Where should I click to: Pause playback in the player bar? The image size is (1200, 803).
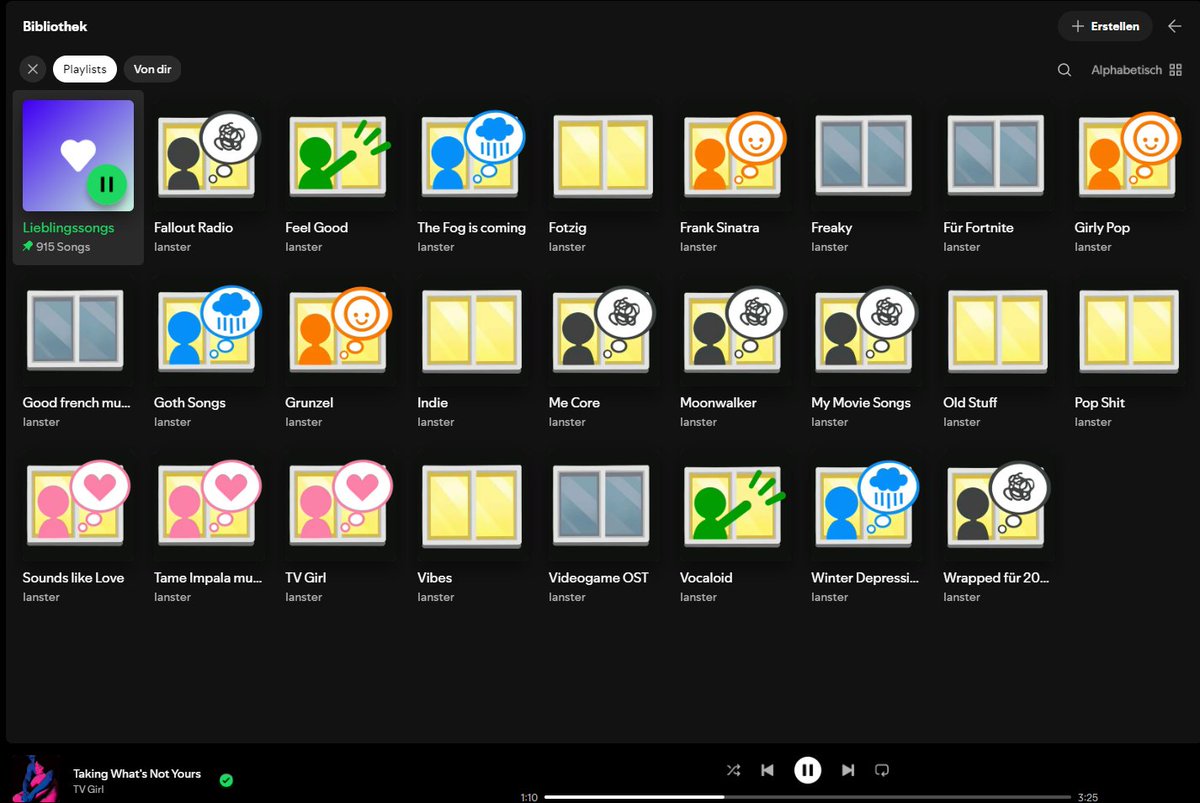(x=808, y=770)
